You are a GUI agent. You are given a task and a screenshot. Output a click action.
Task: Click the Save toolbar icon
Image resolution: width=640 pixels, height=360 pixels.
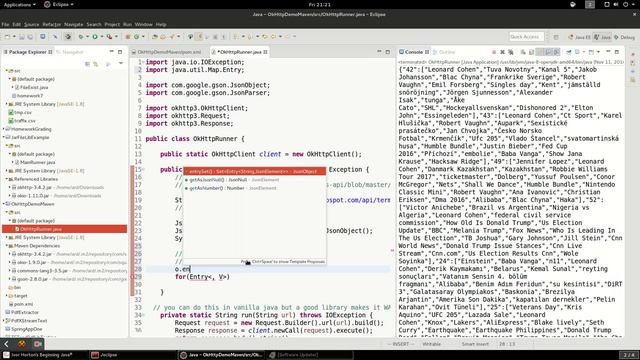(x=21, y=36)
